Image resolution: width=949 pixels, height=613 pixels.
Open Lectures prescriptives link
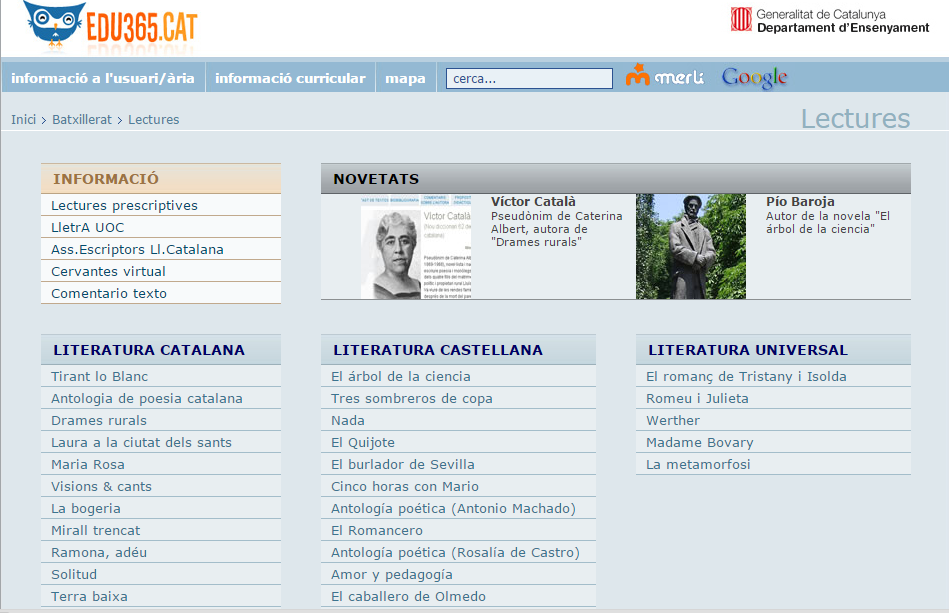click(124, 206)
